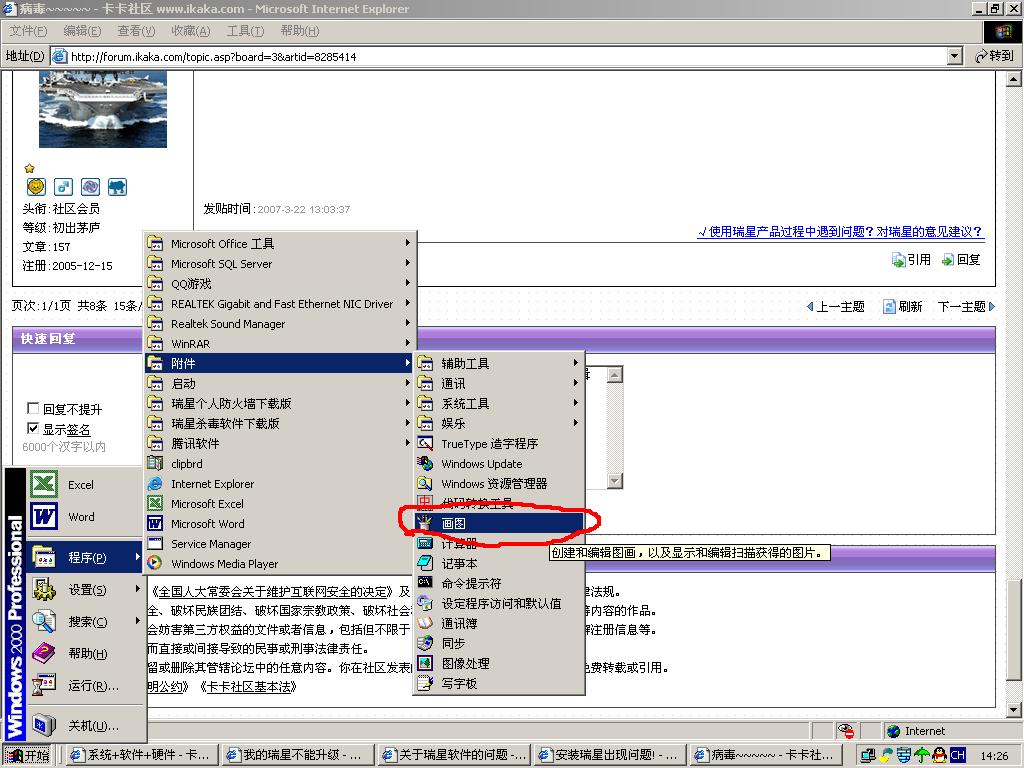Launch Calculator (计算器) from the Accessories menu

point(499,543)
